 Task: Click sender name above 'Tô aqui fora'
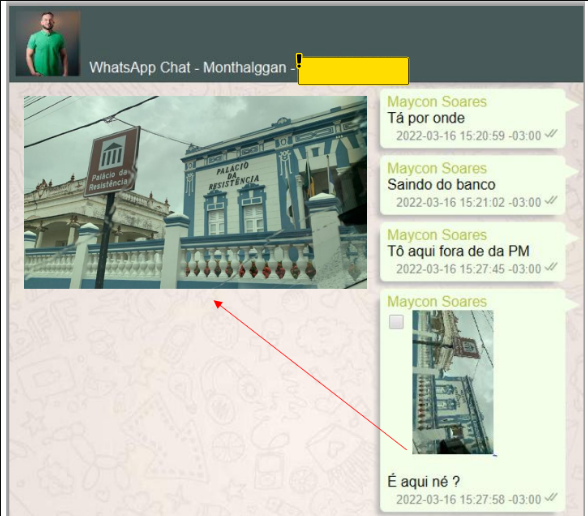tap(437, 235)
